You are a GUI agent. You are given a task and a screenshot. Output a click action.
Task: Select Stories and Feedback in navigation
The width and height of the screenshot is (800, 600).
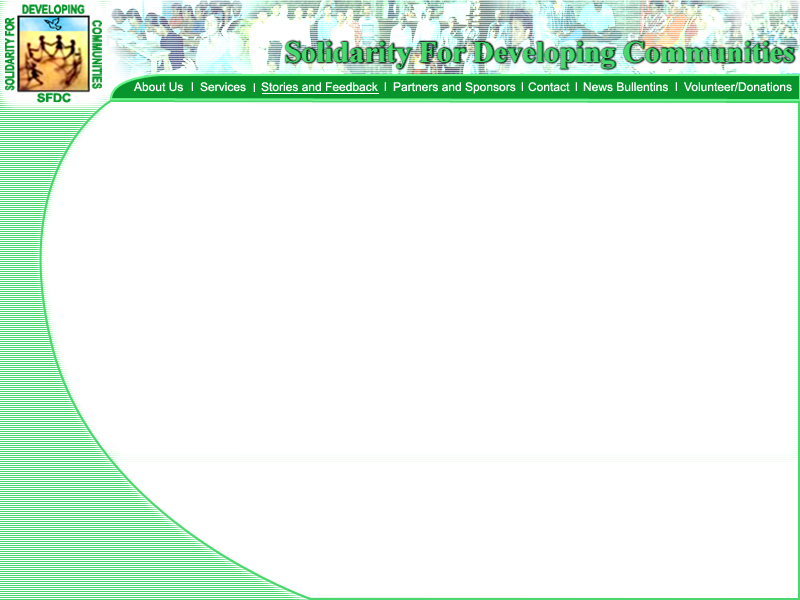pyautogui.click(x=319, y=87)
